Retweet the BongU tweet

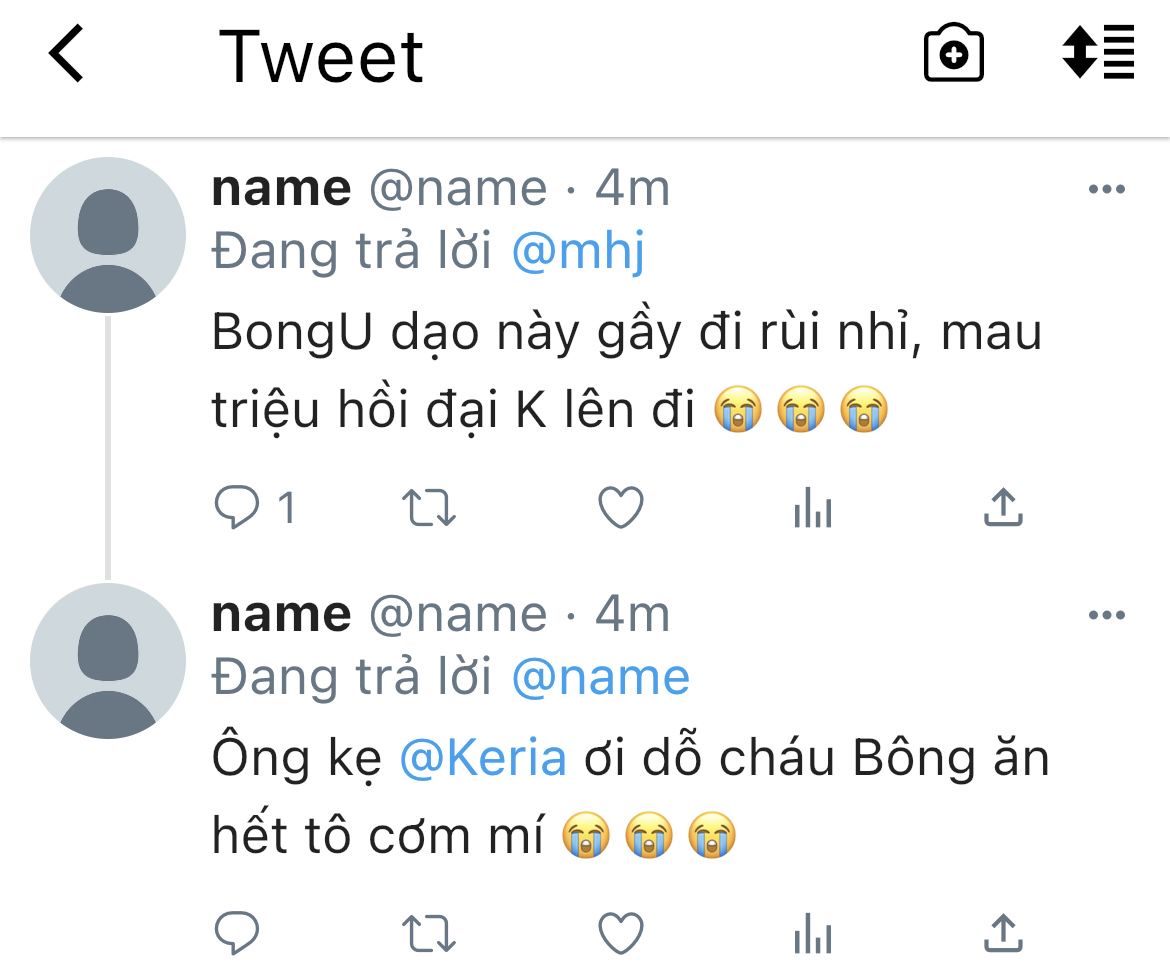(429, 509)
